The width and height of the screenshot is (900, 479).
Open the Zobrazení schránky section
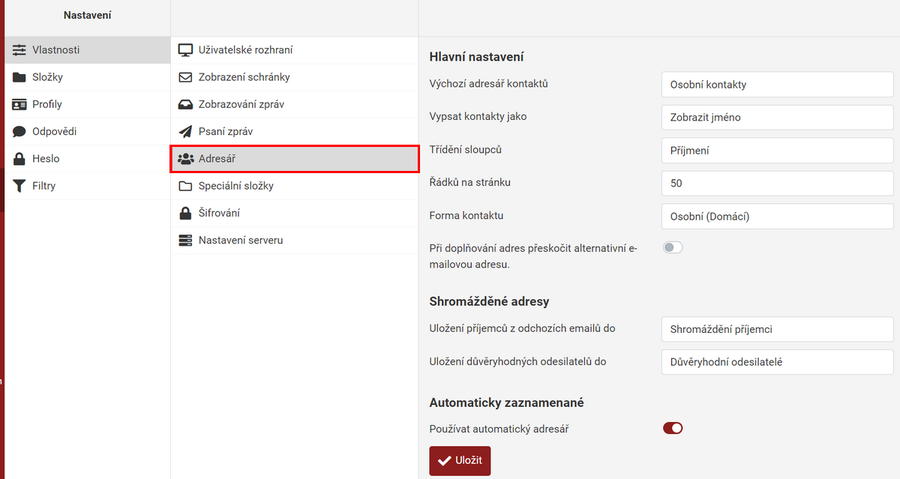[x=245, y=77]
